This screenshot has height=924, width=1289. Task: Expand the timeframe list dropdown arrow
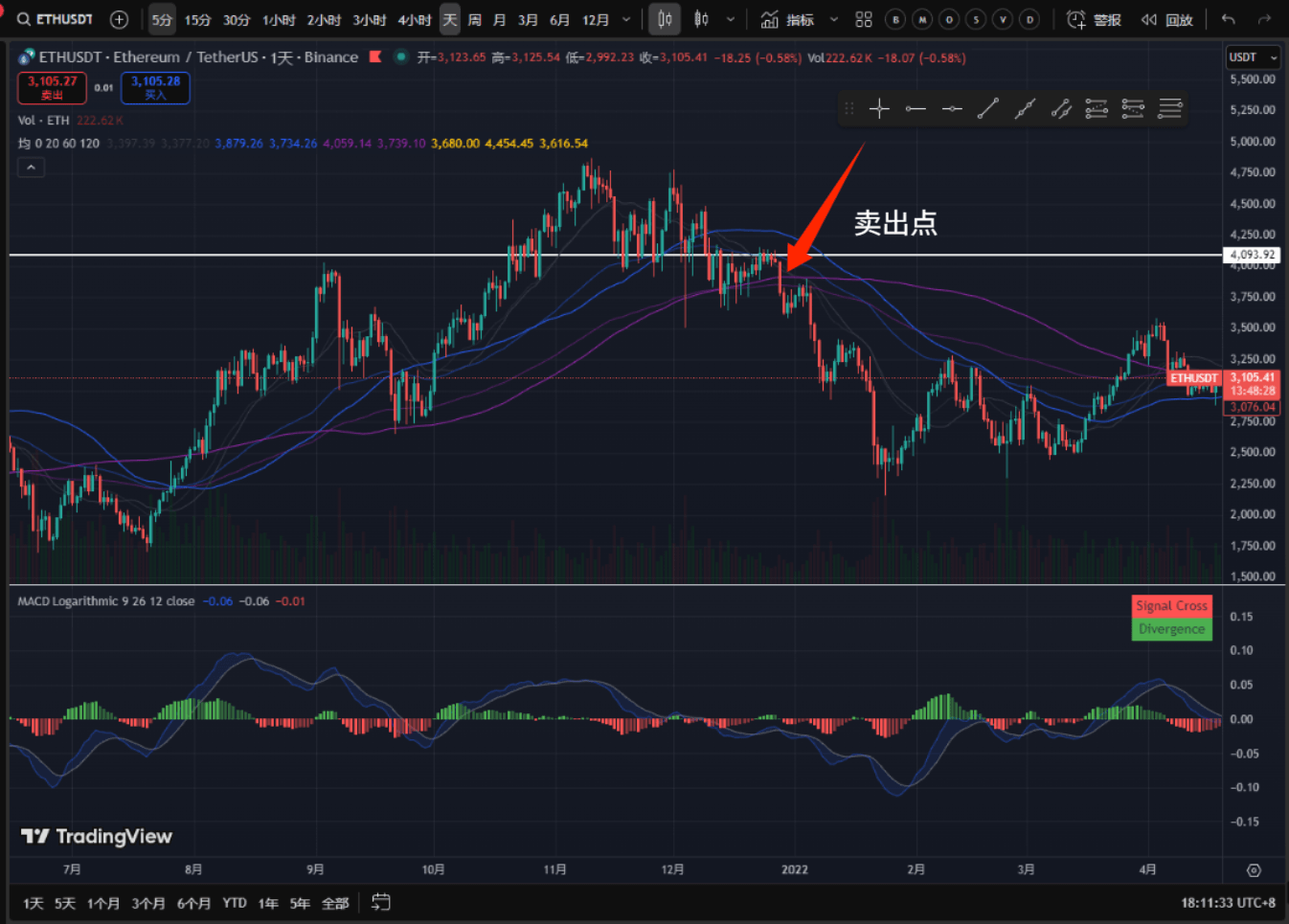[626, 19]
